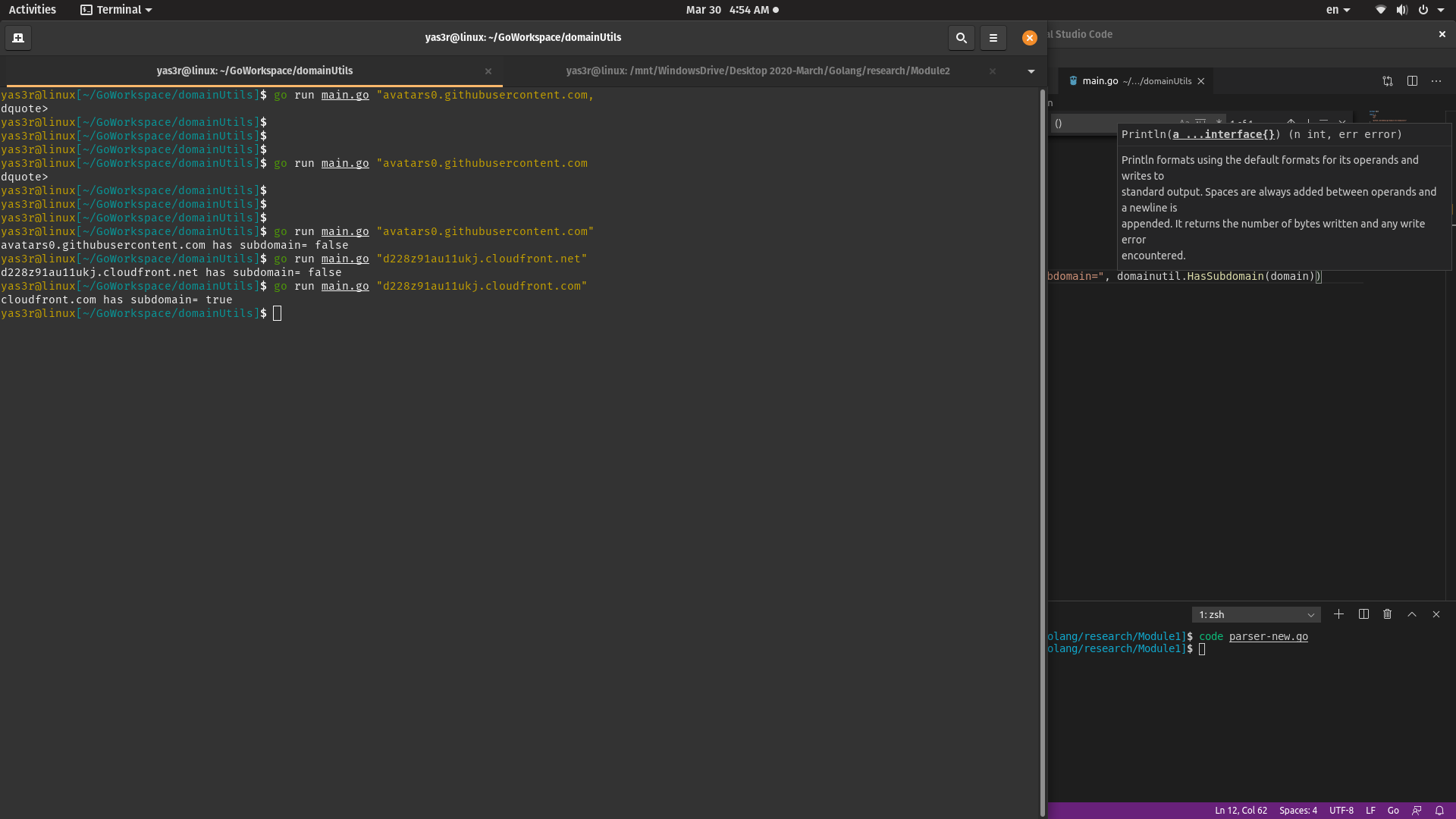Toggle Match Whole Word in the find widget
This screenshot has width=1456, height=819.
(1201, 122)
